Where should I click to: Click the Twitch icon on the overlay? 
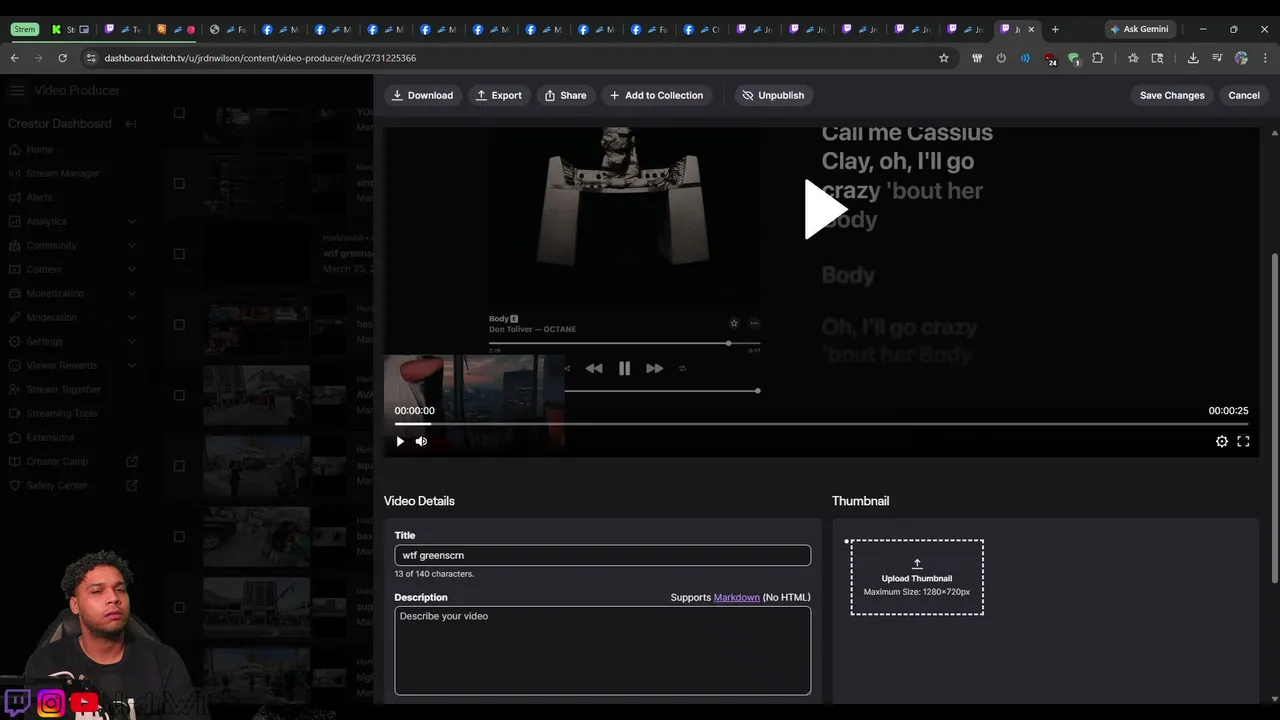(x=17, y=702)
